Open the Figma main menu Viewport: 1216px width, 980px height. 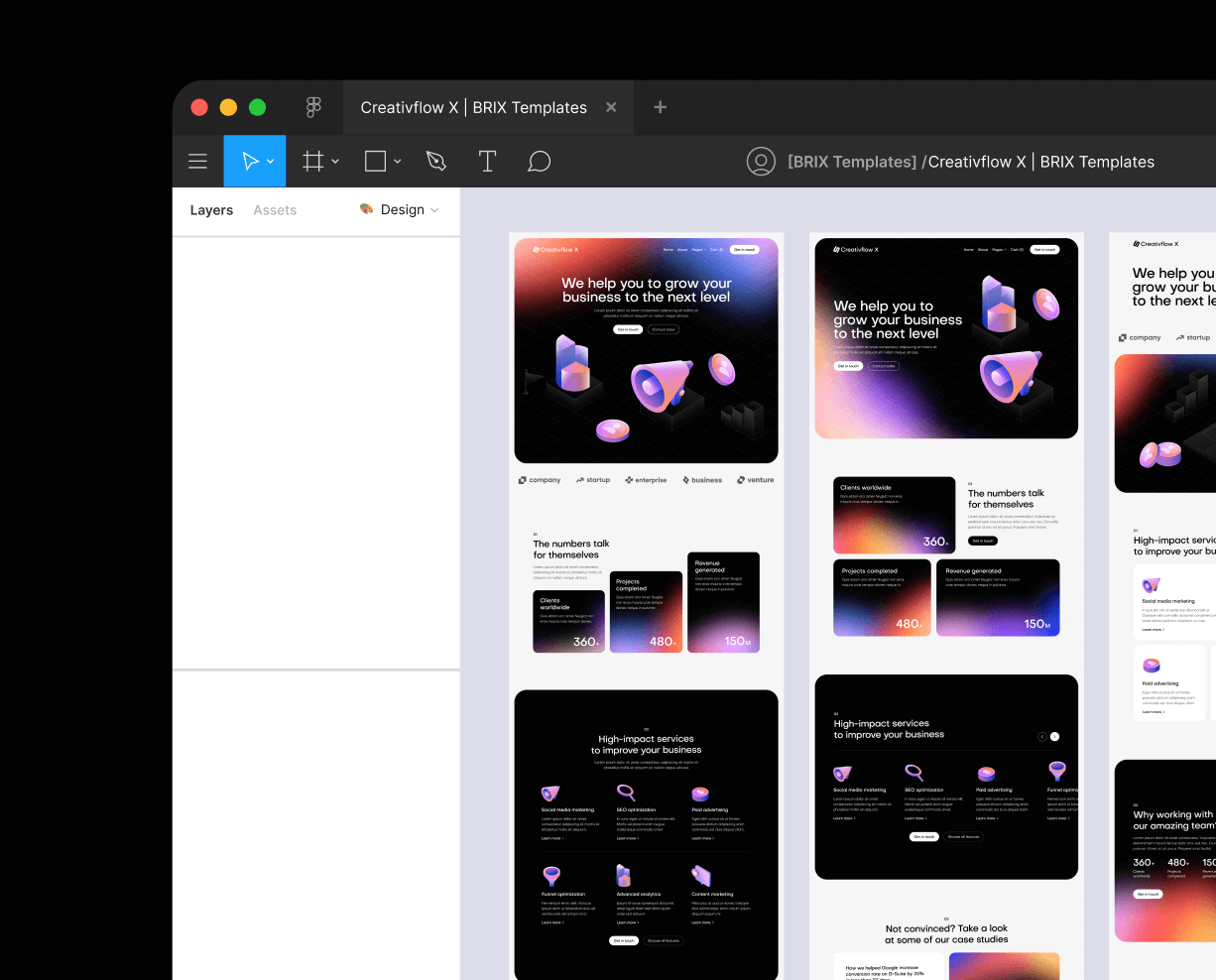point(197,161)
